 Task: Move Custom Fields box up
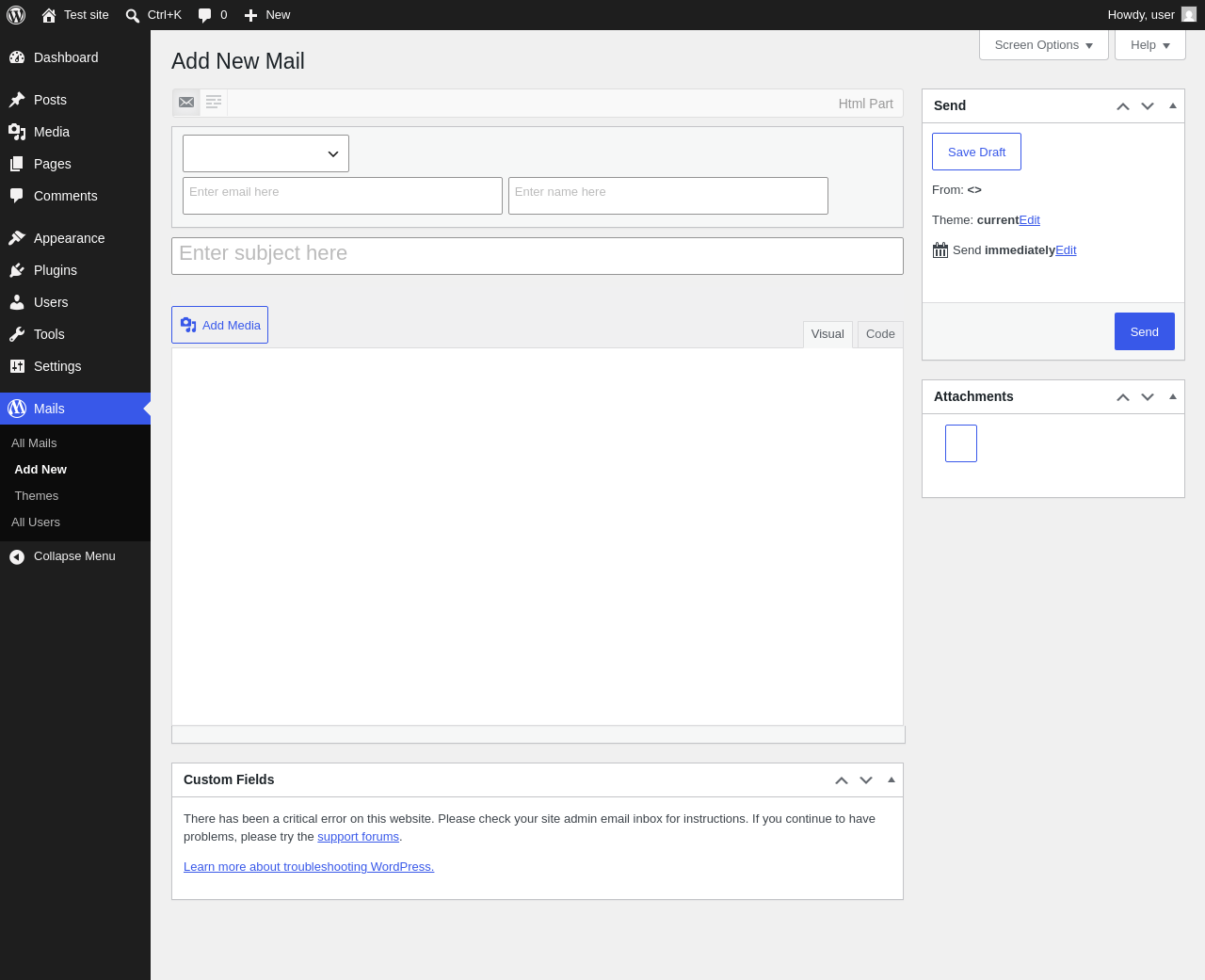click(842, 780)
